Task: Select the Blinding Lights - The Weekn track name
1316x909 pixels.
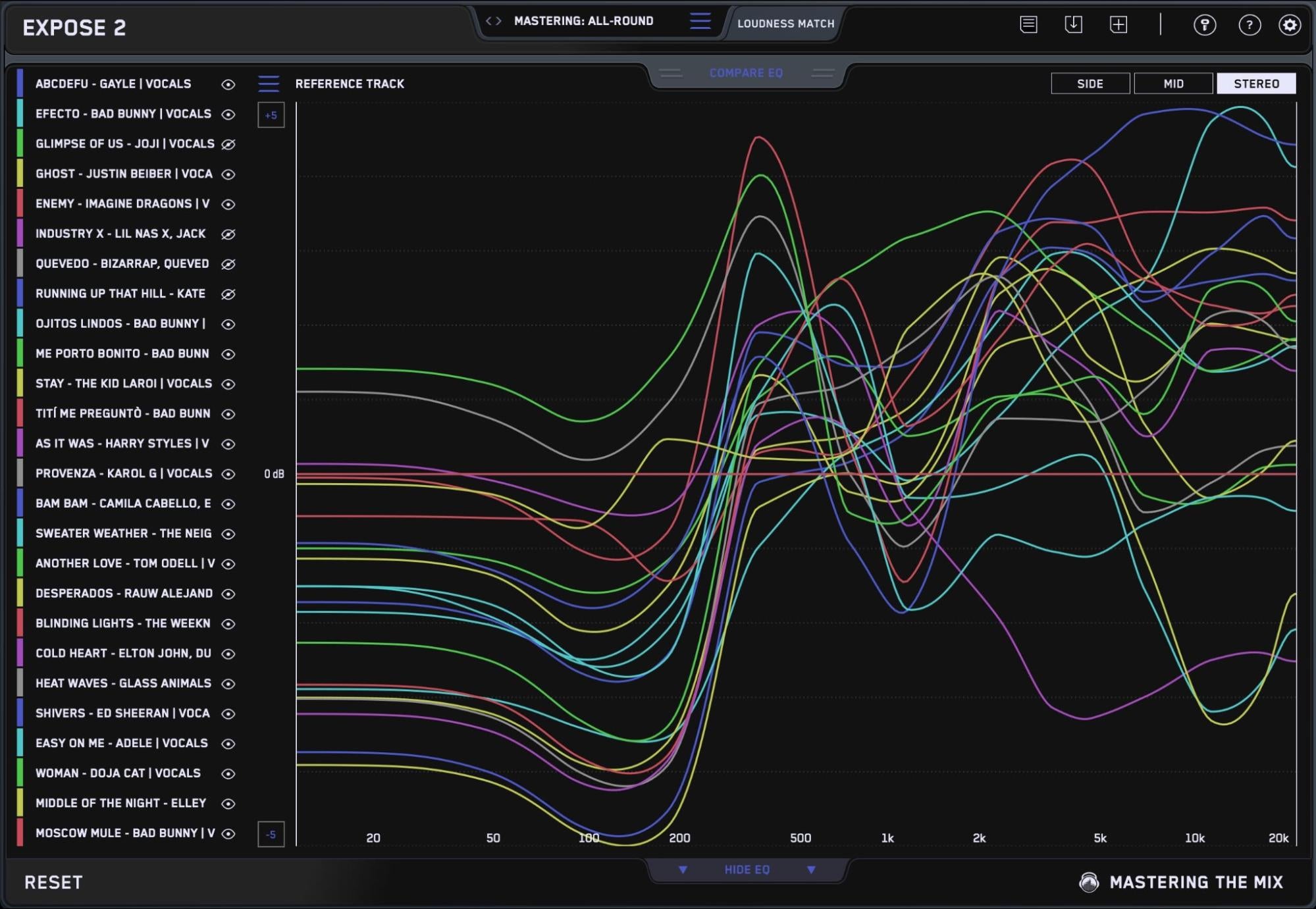Action: tap(123, 623)
